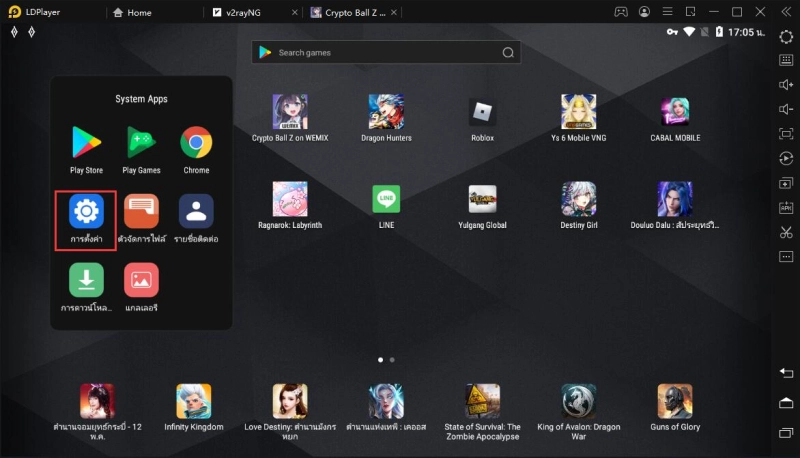
Task: Launch Ys 6 Mobile VNG
Action: [x=579, y=112]
